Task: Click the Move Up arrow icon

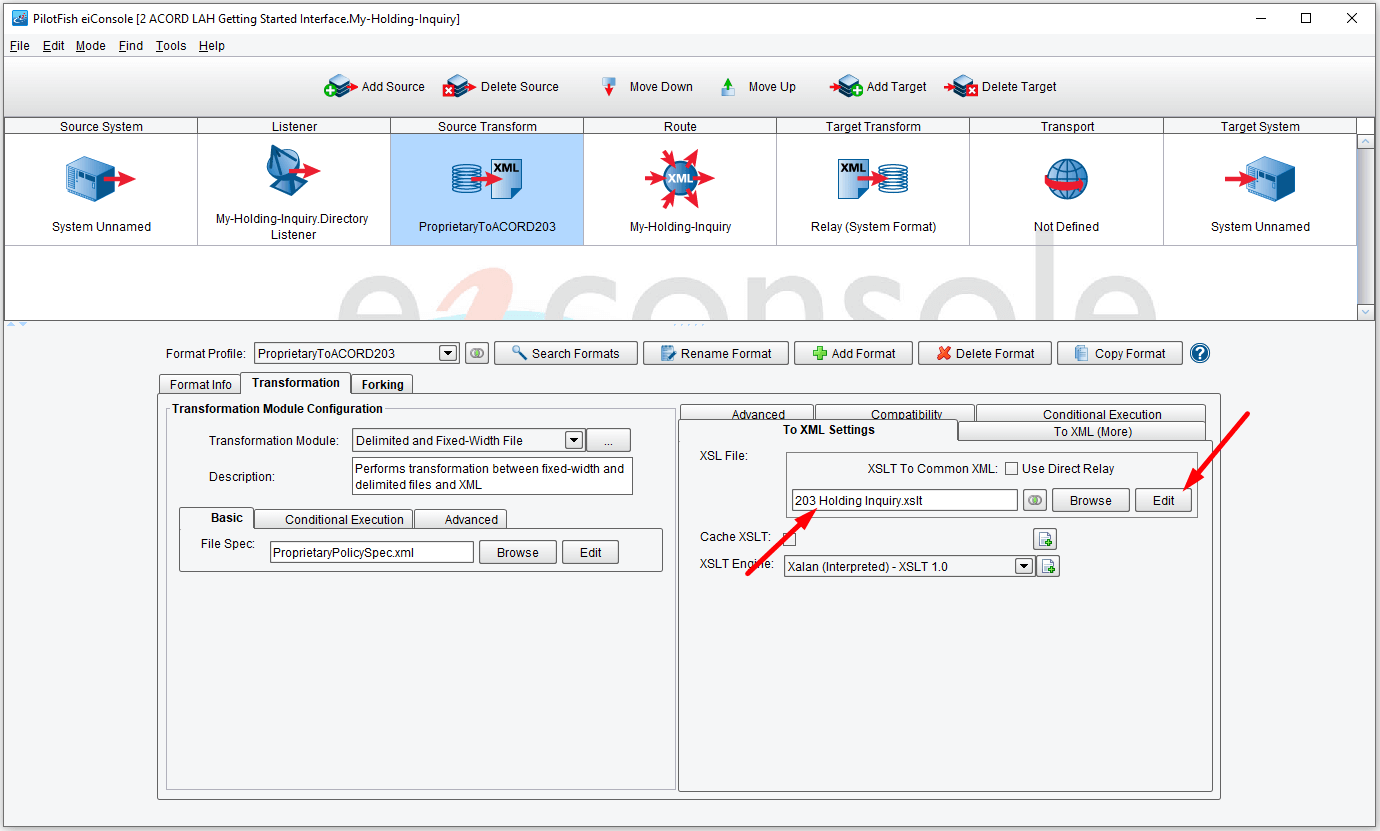Action: point(728,87)
